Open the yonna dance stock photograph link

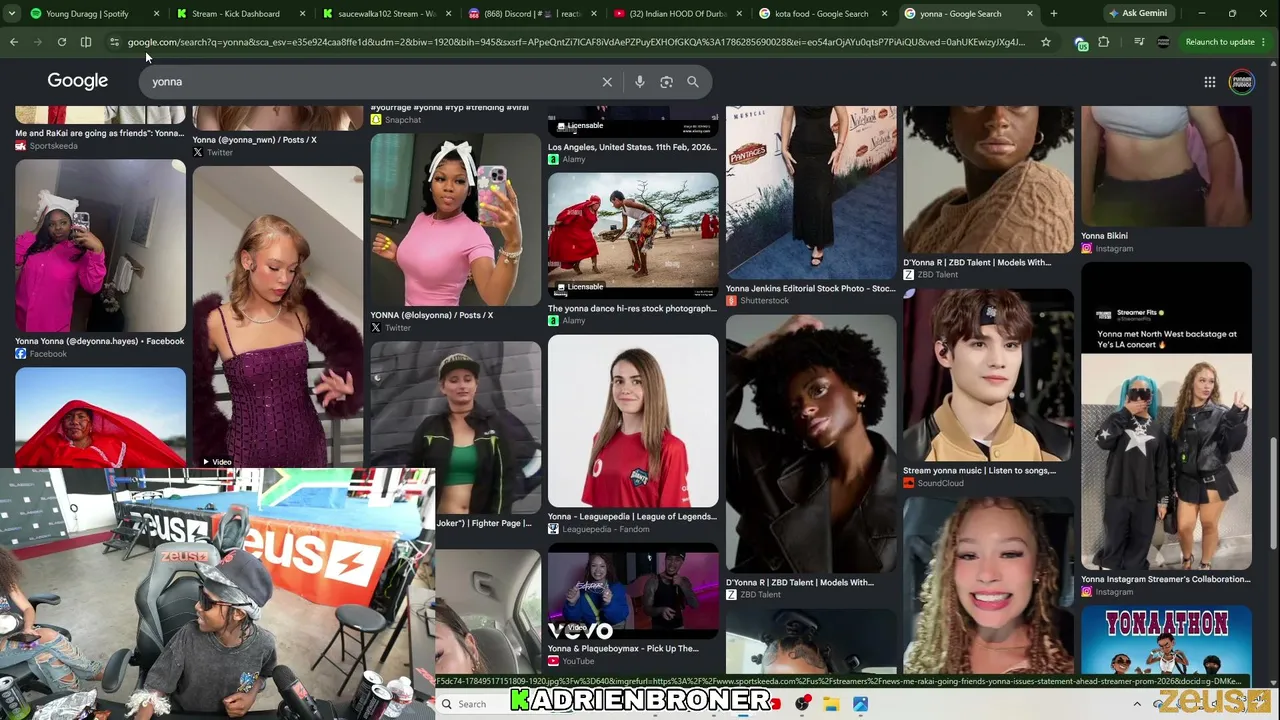click(632, 308)
